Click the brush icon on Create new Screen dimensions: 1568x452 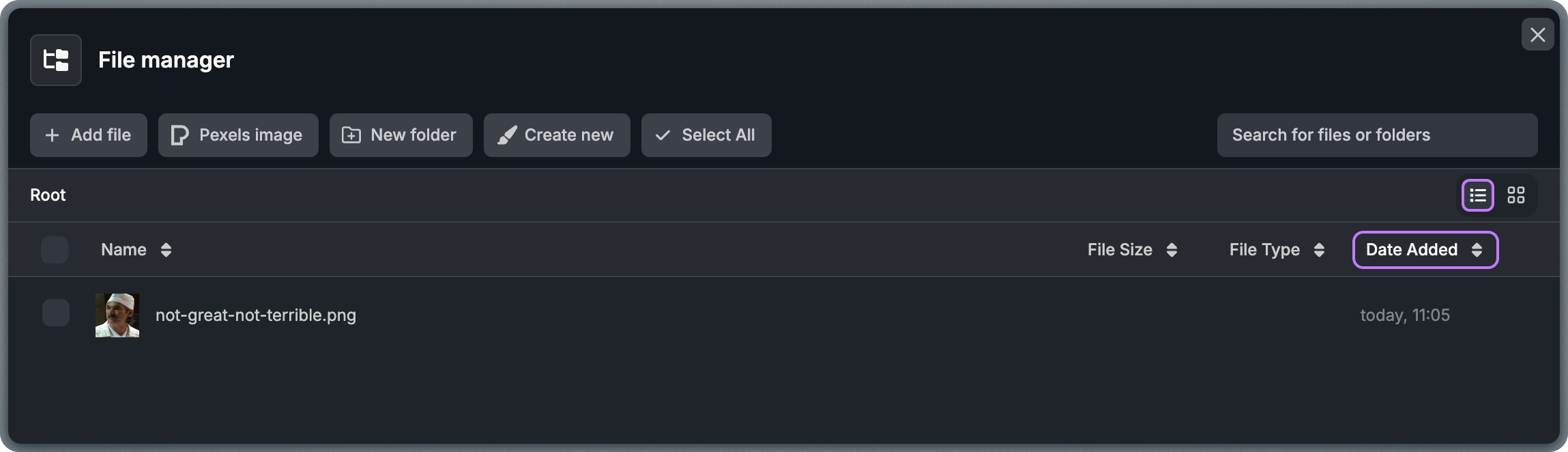point(506,135)
